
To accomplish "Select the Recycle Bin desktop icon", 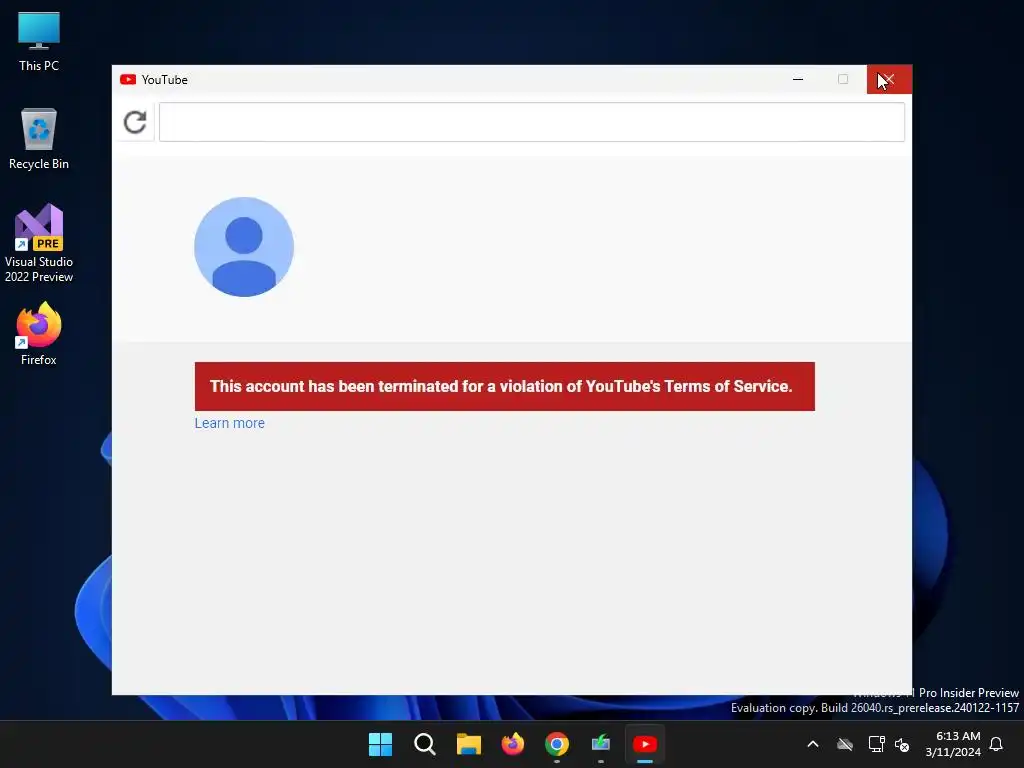I will [39, 139].
